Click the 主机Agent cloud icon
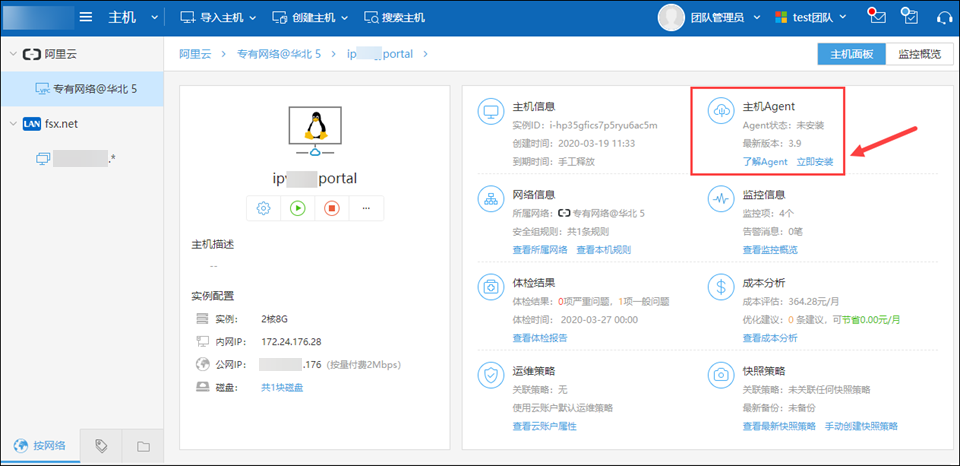960x466 pixels. point(722,111)
